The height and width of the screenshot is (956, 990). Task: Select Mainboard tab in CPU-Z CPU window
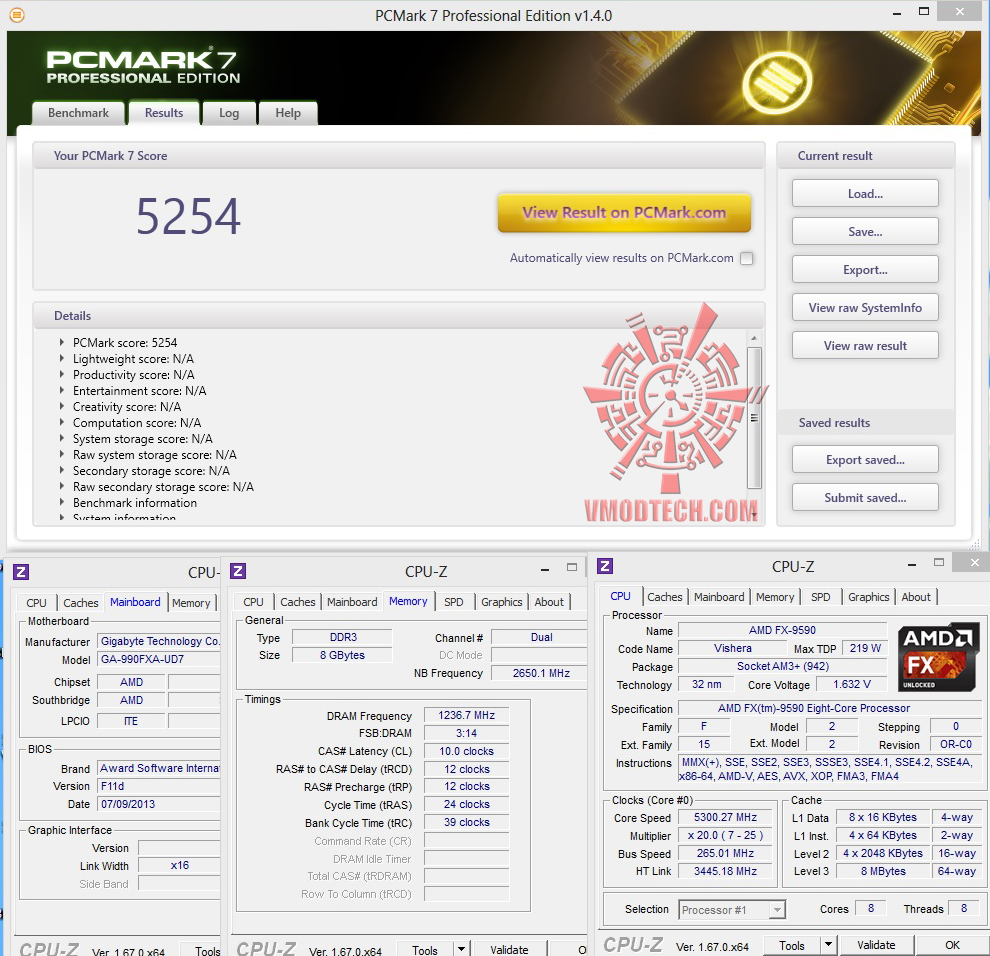click(719, 597)
